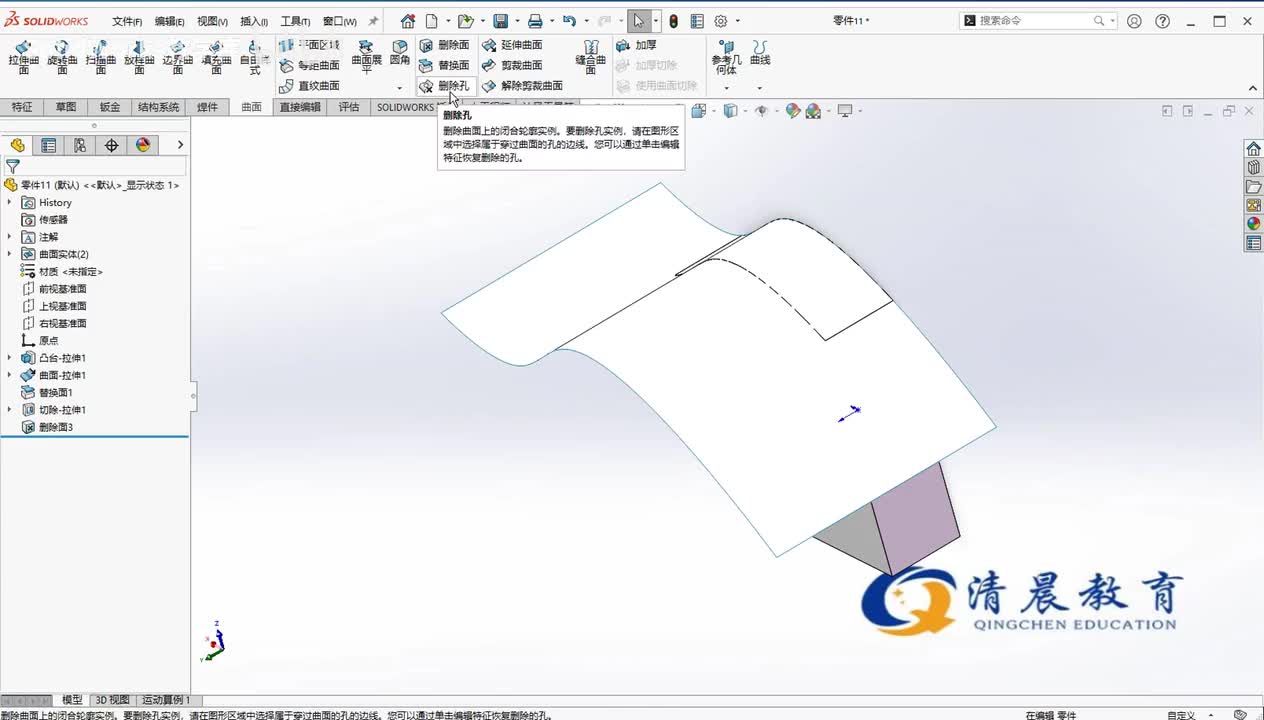Click the 替换面 replace face tool

(444, 65)
